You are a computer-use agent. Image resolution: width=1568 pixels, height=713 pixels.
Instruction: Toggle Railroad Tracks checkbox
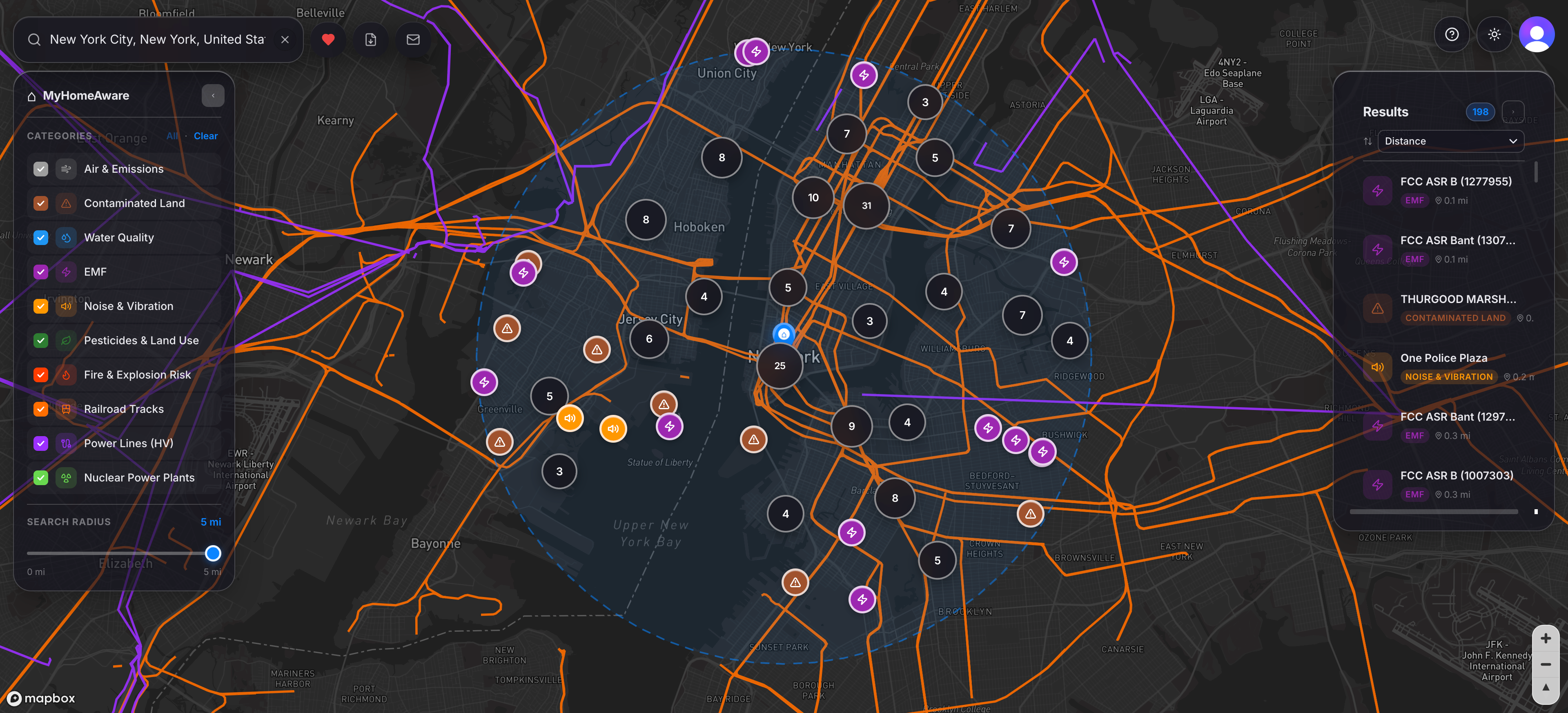(x=41, y=409)
